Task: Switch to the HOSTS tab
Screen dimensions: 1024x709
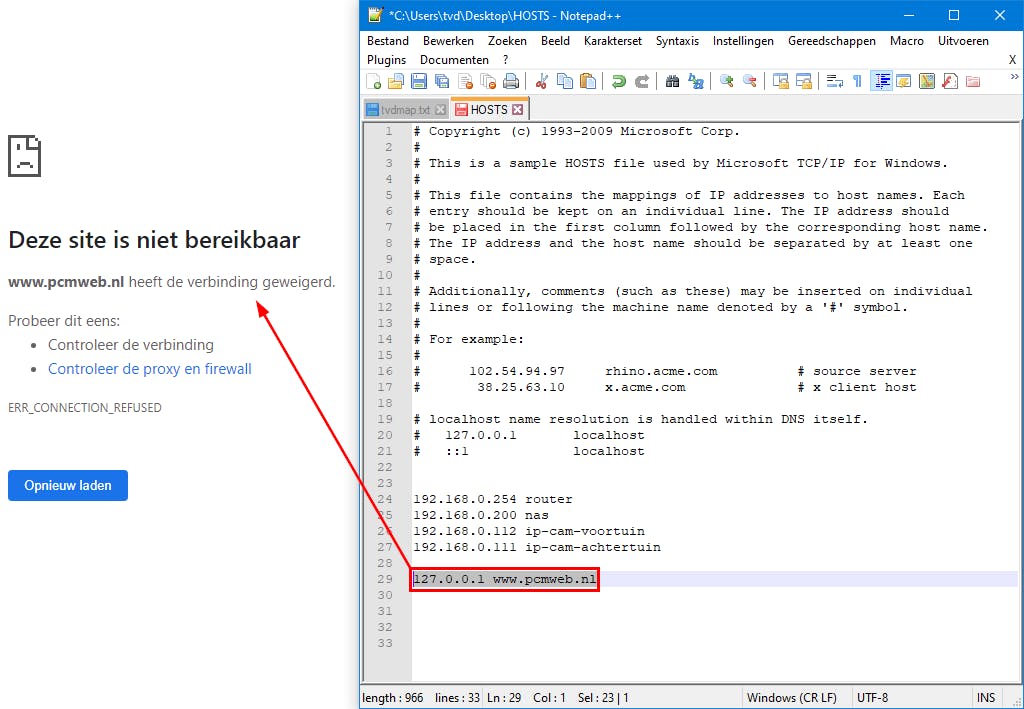Action: [x=489, y=109]
